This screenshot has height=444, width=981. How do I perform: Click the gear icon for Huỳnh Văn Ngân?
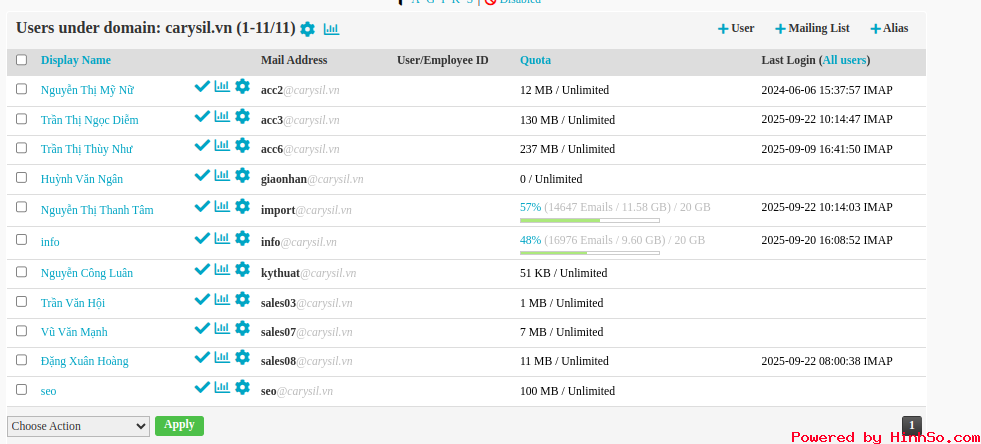[x=242, y=176]
